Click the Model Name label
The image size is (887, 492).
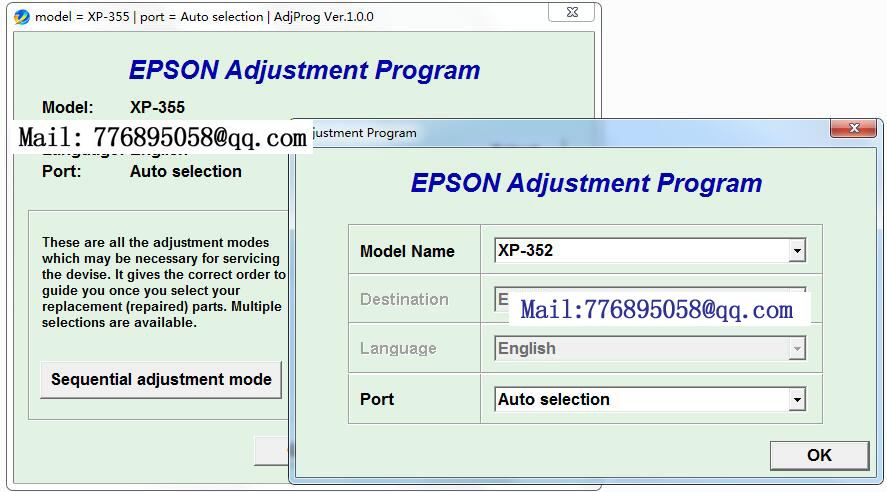[407, 251]
